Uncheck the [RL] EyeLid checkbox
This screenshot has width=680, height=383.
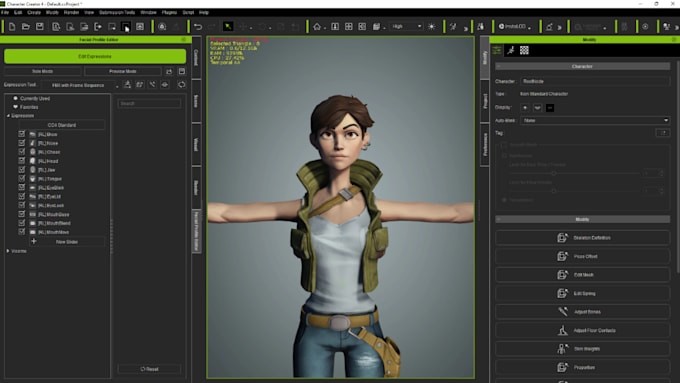(x=22, y=196)
